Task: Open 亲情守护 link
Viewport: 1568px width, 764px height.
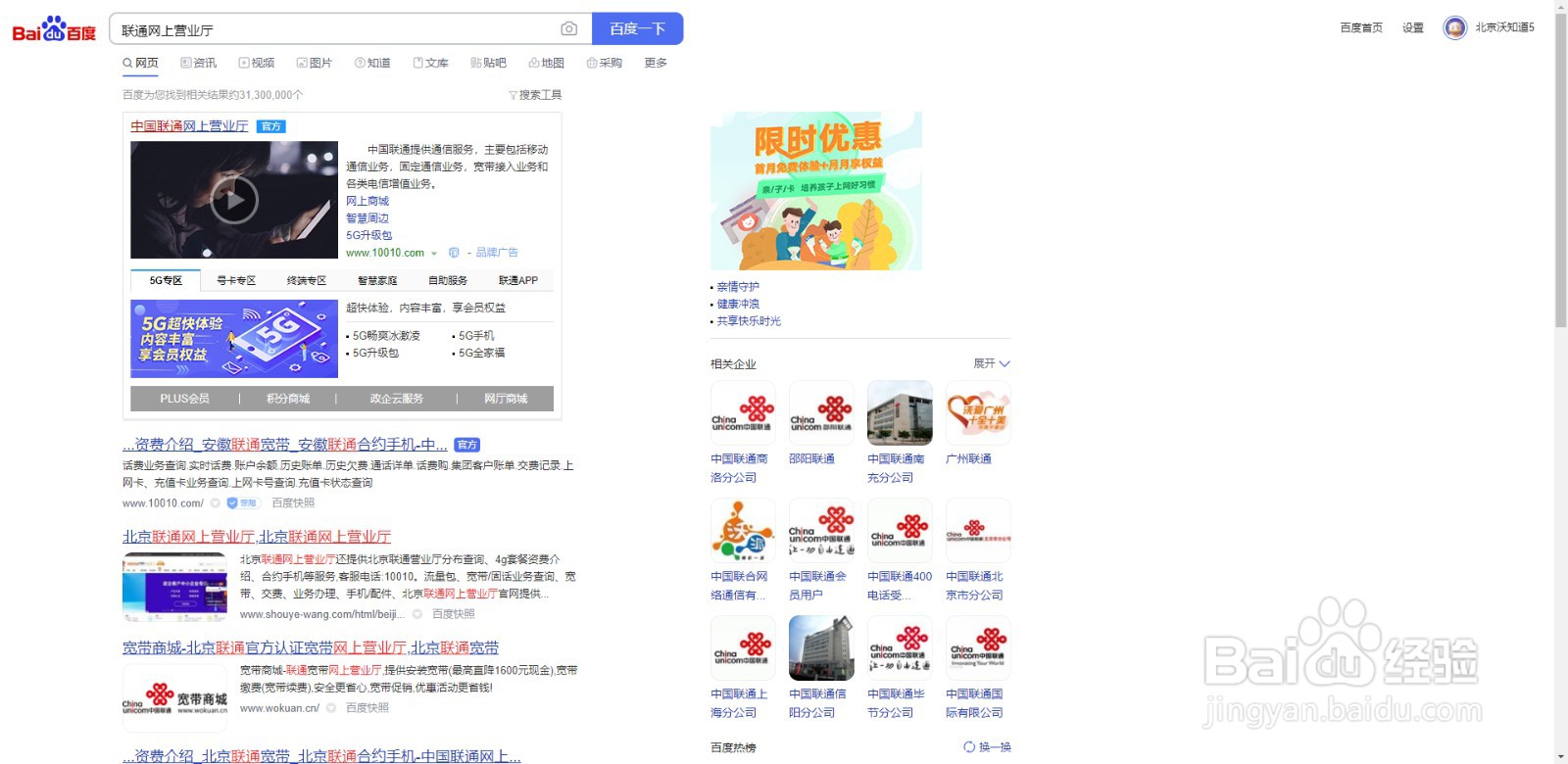Action: pyautogui.click(x=738, y=287)
